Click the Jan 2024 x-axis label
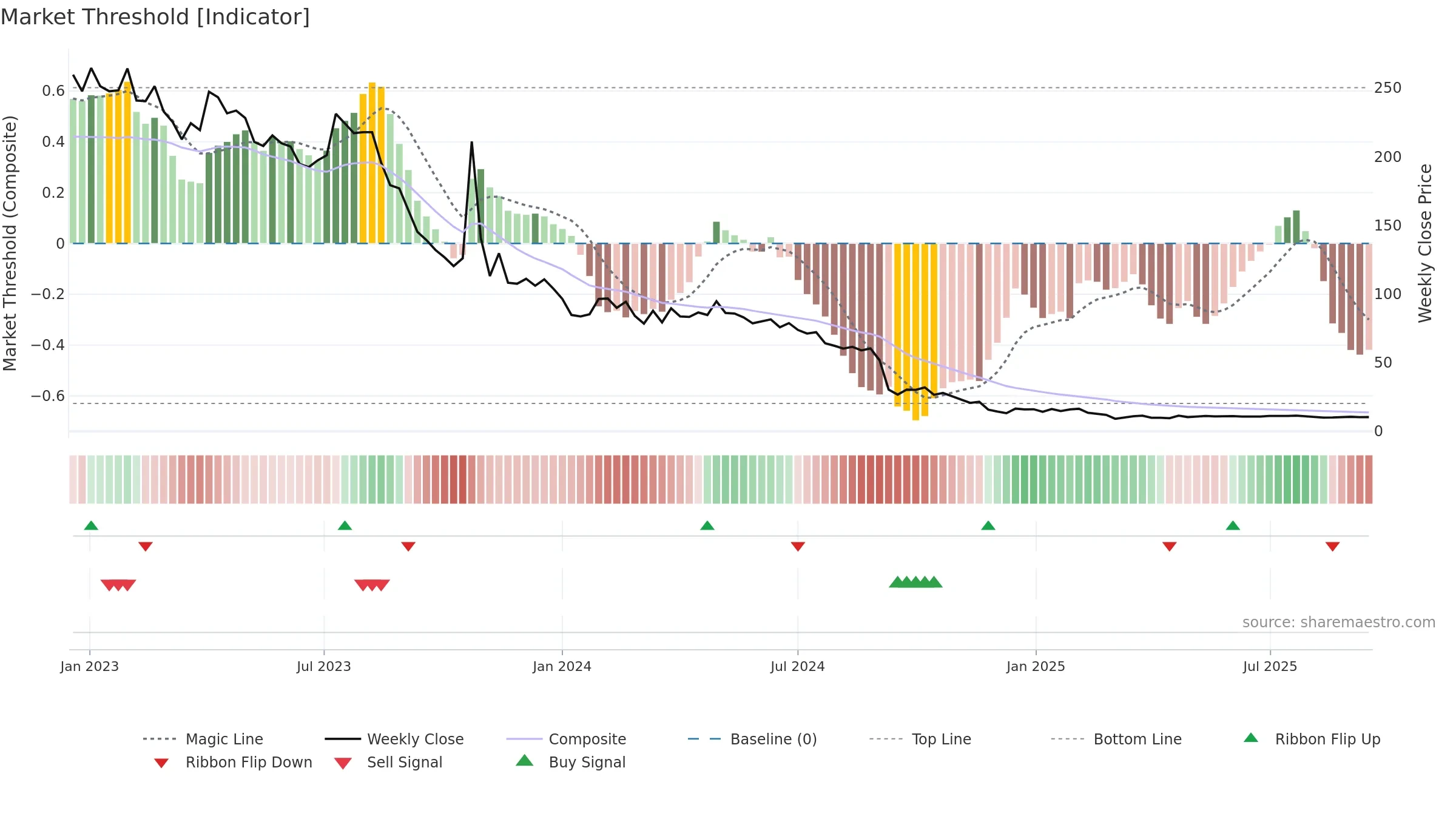The height and width of the screenshot is (819, 1456). pyautogui.click(x=562, y=667)
